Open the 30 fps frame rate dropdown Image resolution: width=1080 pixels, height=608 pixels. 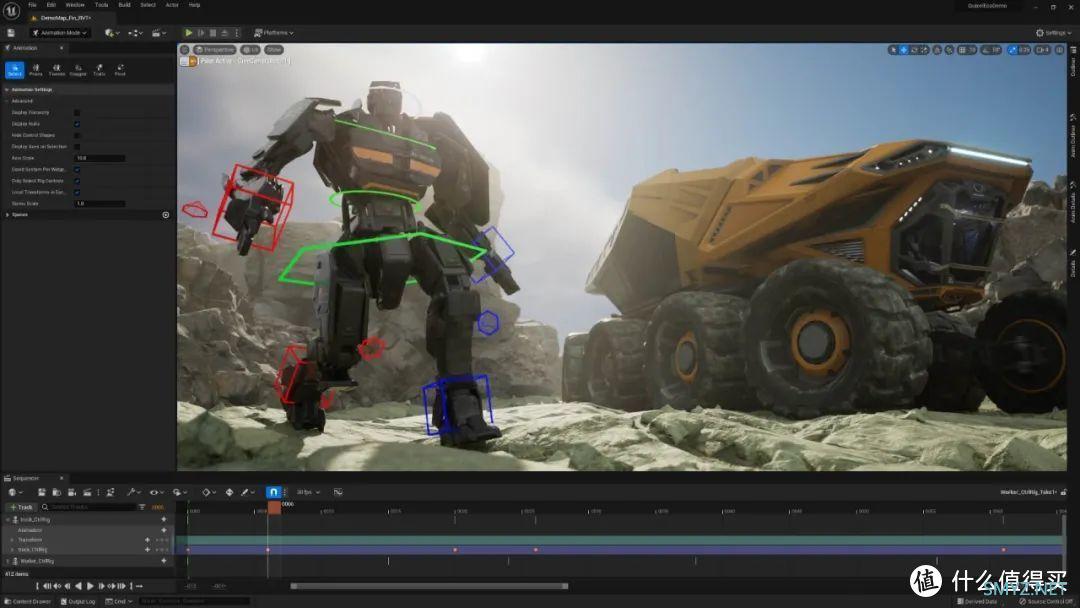click(x=308, y=492)
